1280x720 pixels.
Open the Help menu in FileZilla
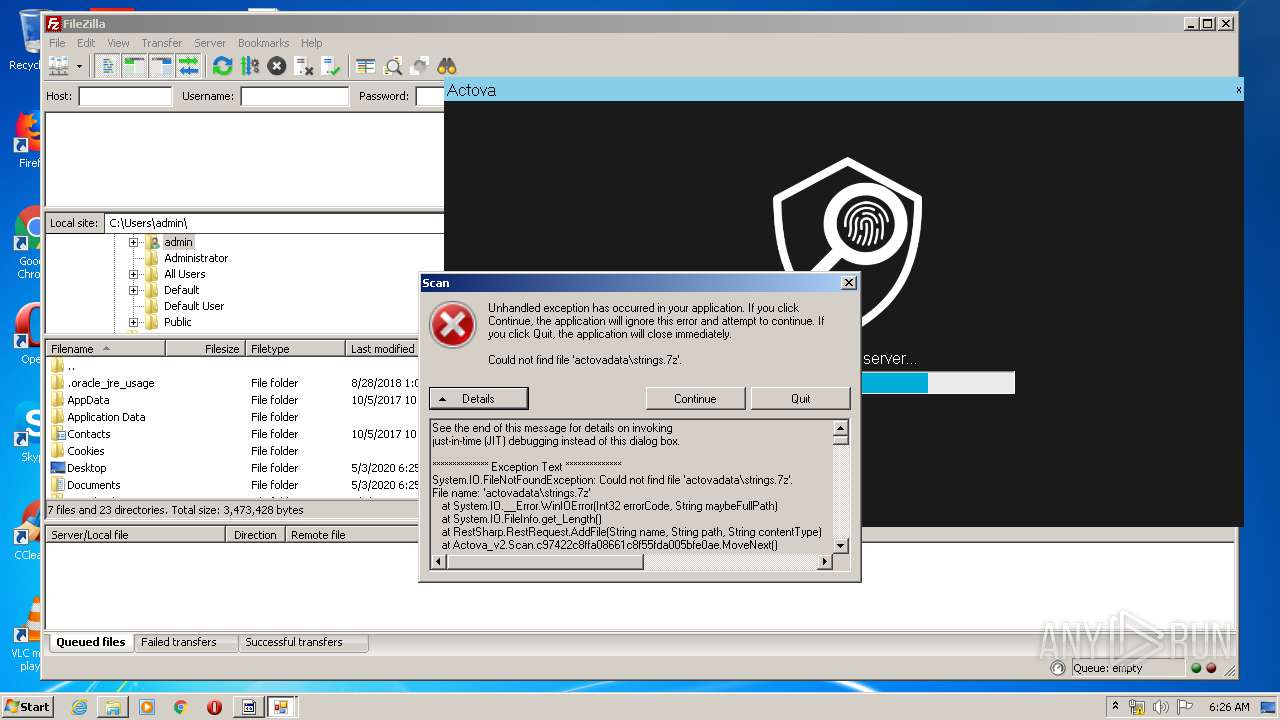(312, 43)
